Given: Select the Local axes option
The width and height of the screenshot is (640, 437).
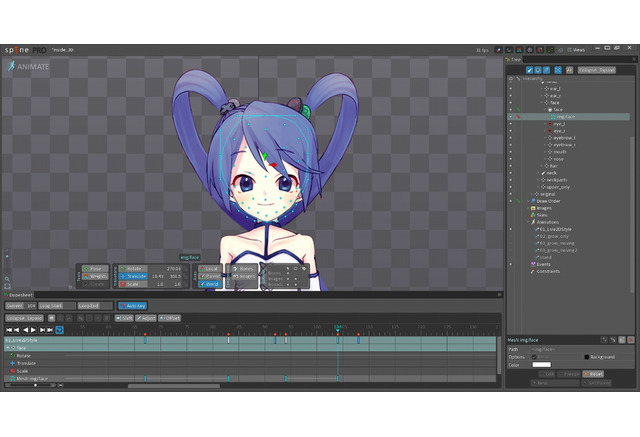Looking at the screenshot, I should [209, 268].
